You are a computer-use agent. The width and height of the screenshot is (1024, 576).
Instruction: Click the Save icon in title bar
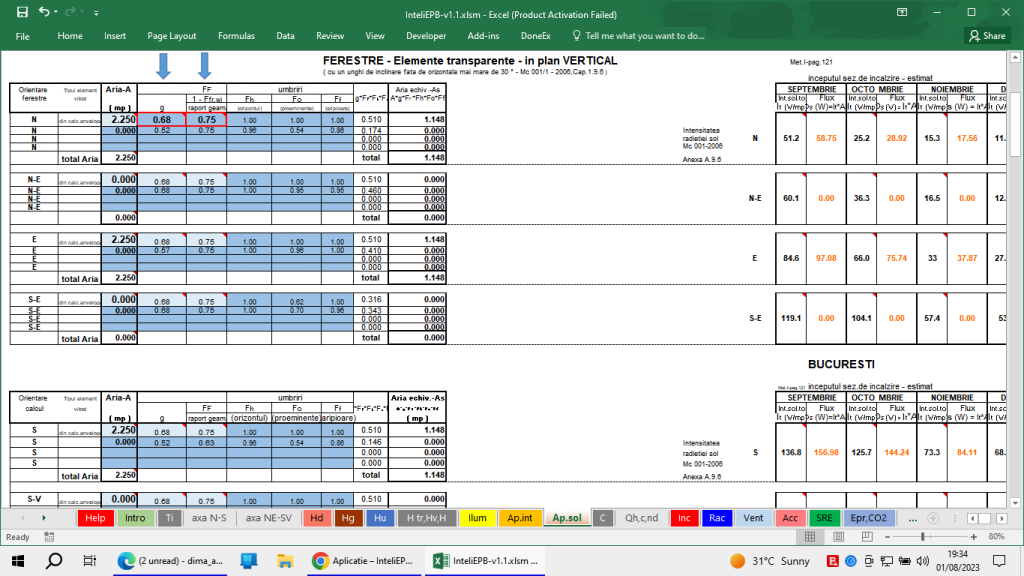(x=22, y=12)
